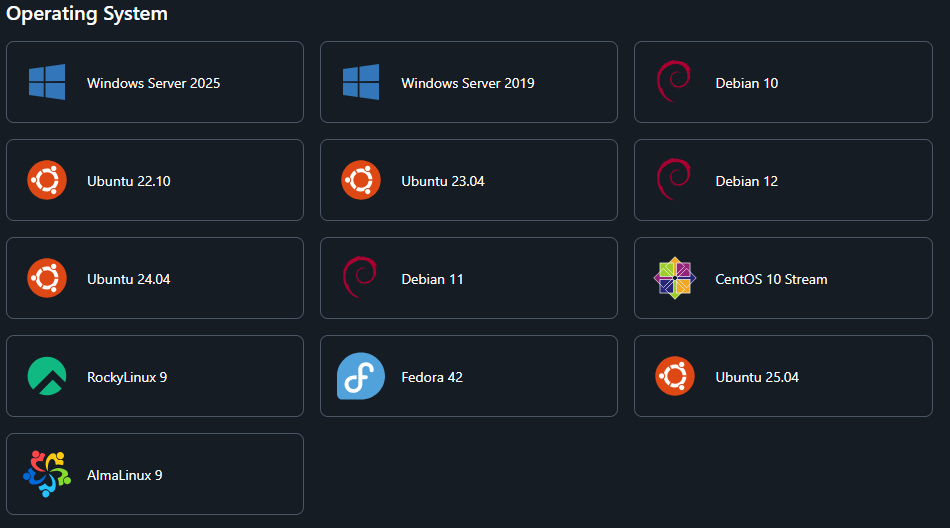The image size is (950, 528).
Task: Select the Windows Server 2025 label
Action: [153, 83]
